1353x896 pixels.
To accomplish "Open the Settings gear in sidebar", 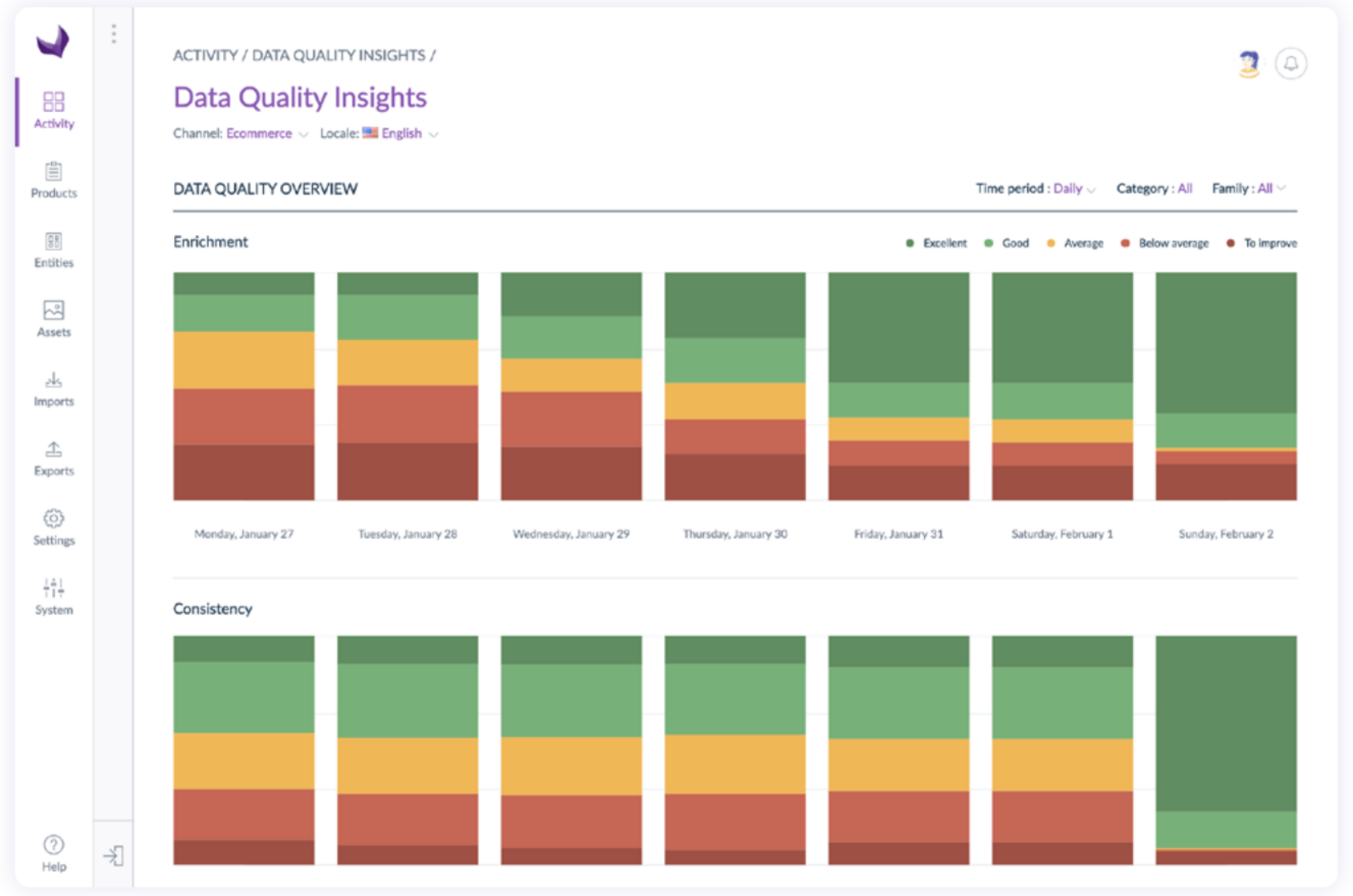I will 53,527.
